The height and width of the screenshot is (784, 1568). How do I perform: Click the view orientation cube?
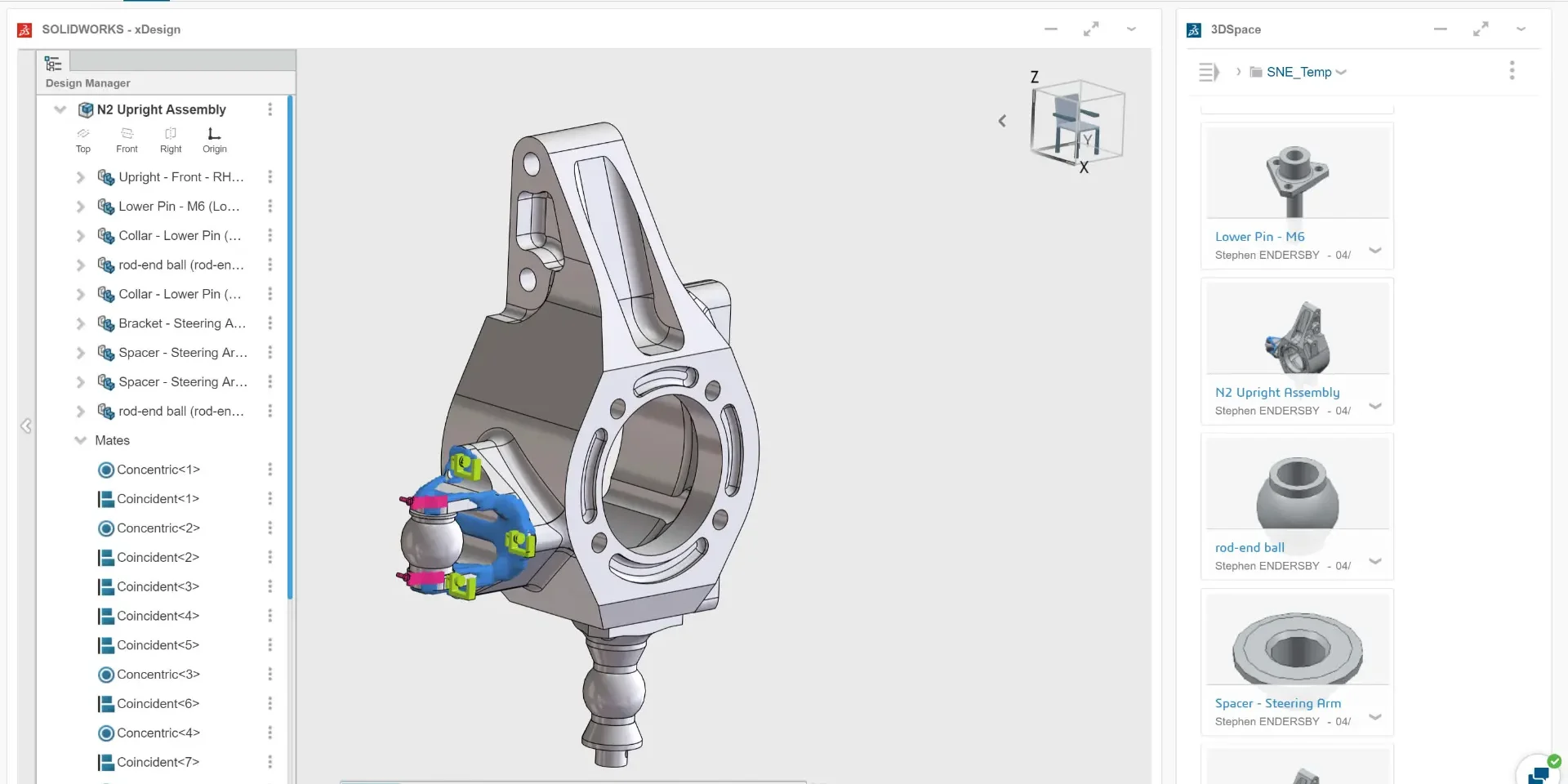(1077, 122)
